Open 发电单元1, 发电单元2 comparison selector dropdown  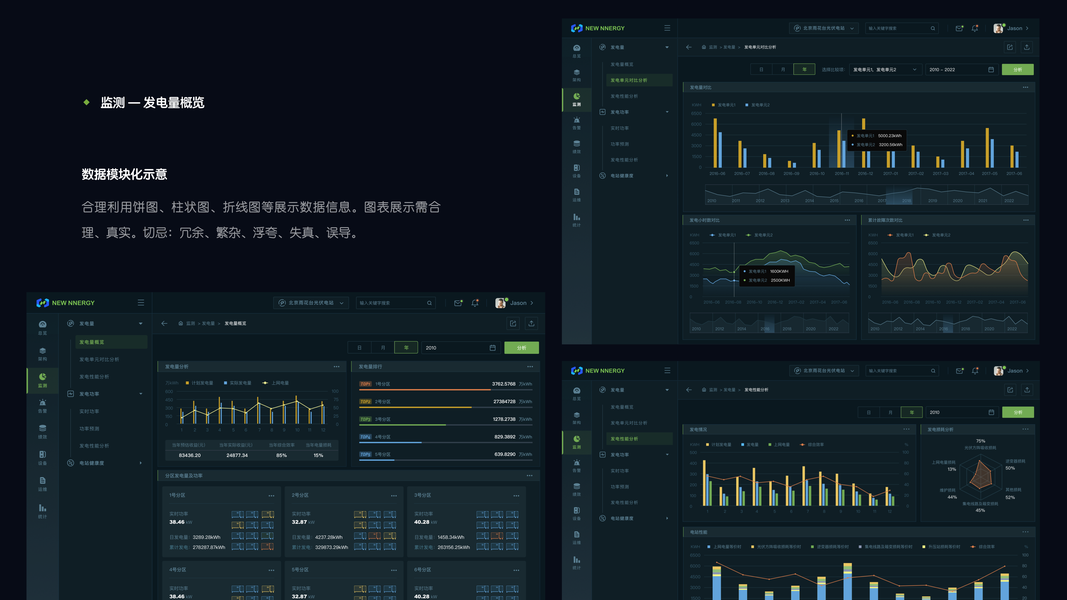[885, 69]
